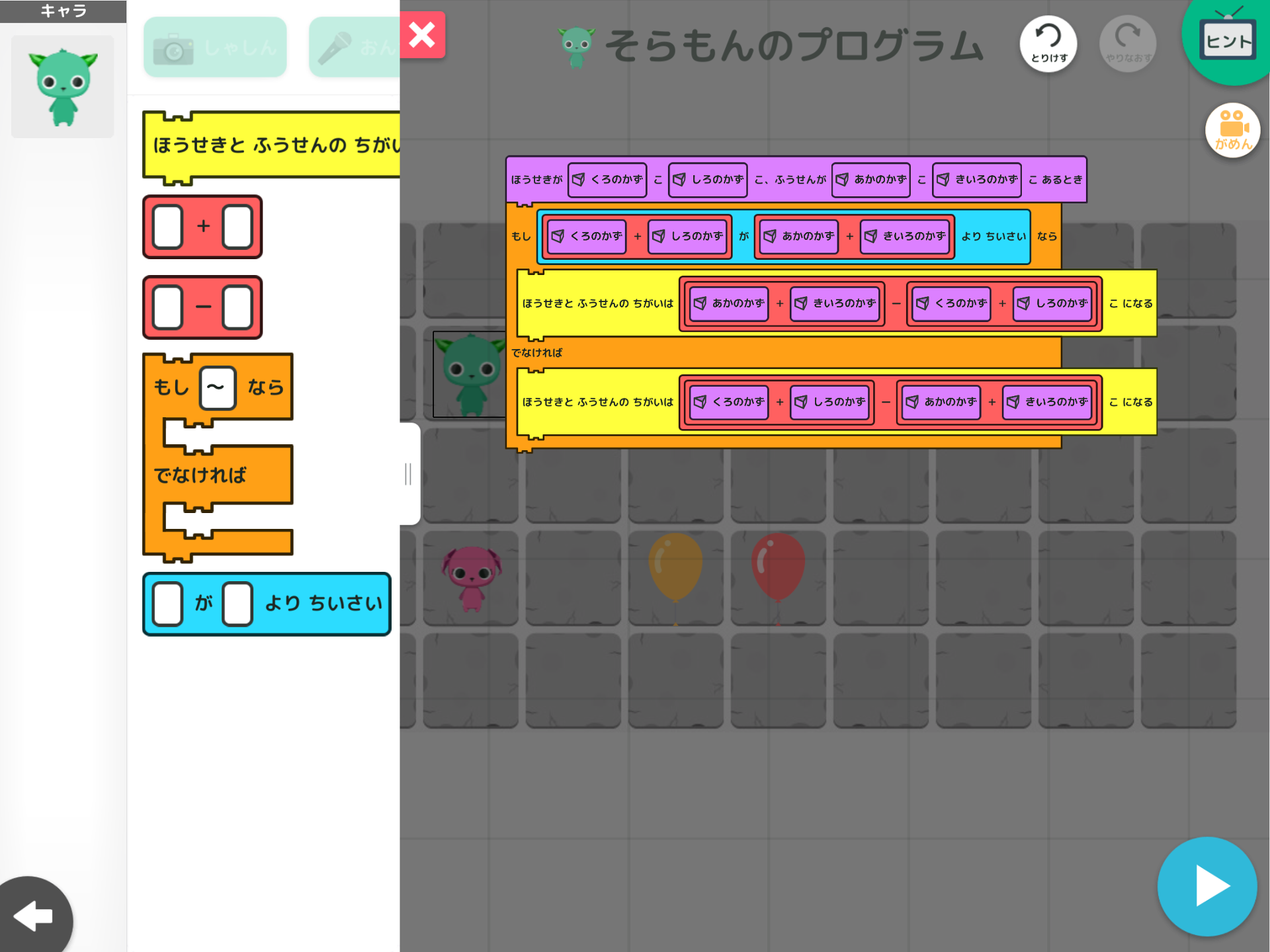Close the block palette with red X
1270x952 pixels.
tap(422, 35)
